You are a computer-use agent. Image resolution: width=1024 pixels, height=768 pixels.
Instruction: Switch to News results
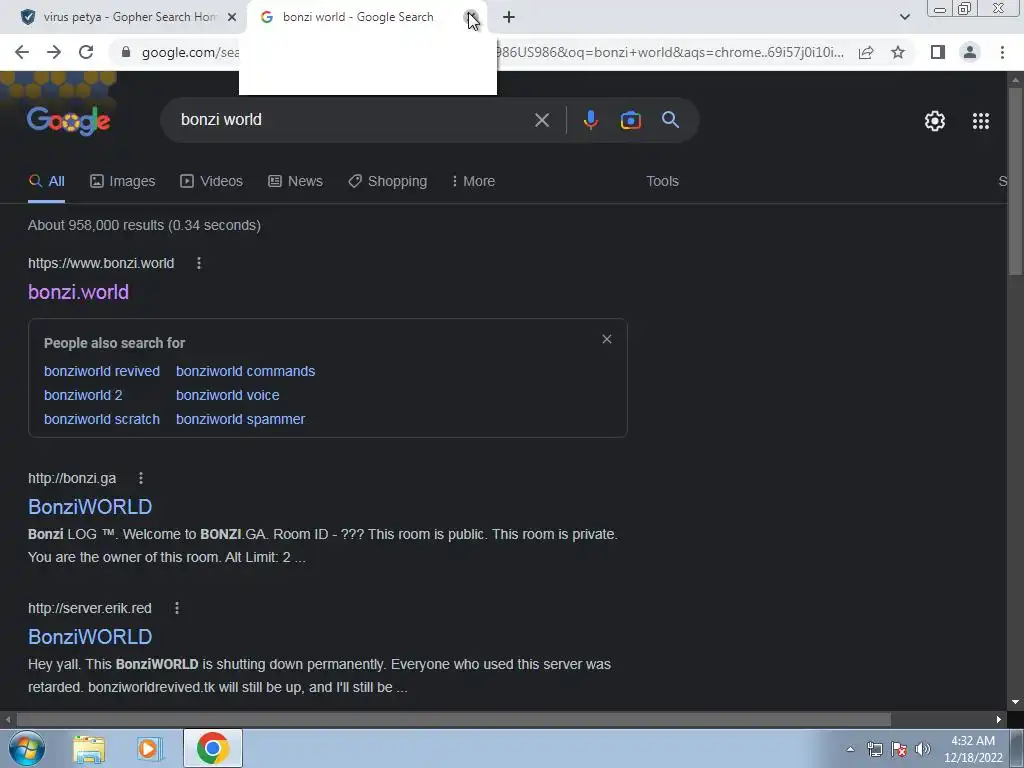tap(295, 182)
